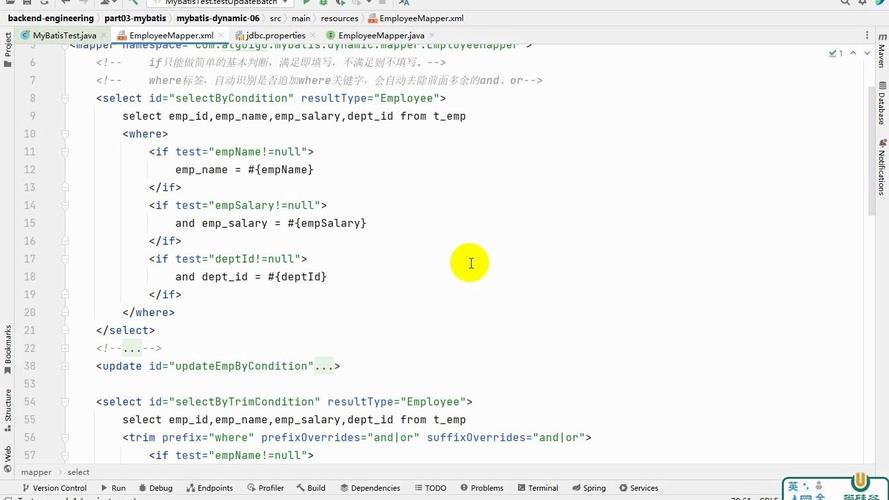Close the jdbc.properties tab

pyautogui.click(x=313, y=35)
